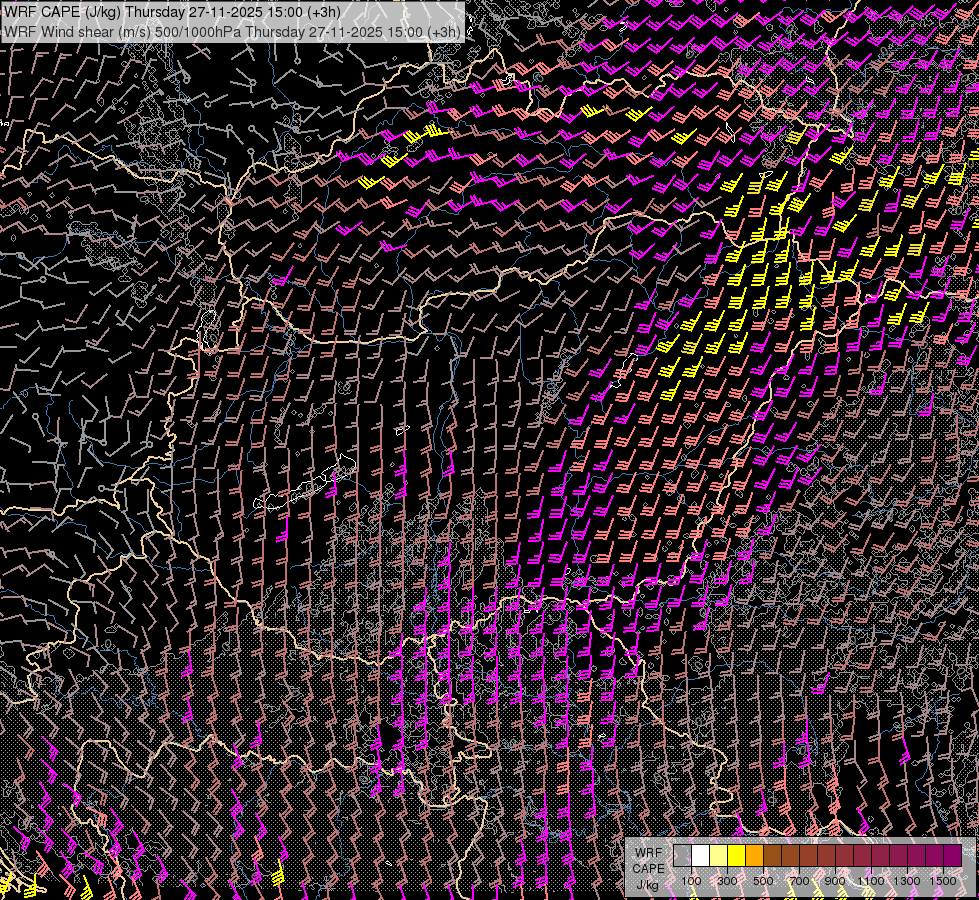Click the swatch just right of the 700 tick

pos(808,855)
